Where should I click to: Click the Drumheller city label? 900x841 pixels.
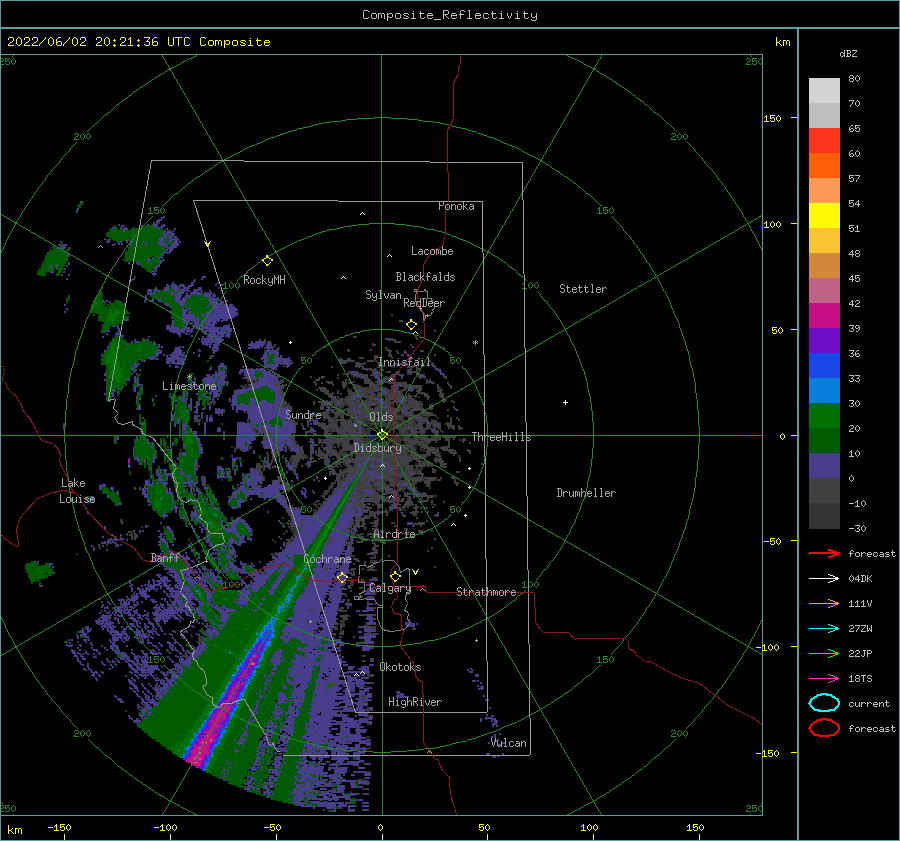pyautogui.click(x=586, y=493)
